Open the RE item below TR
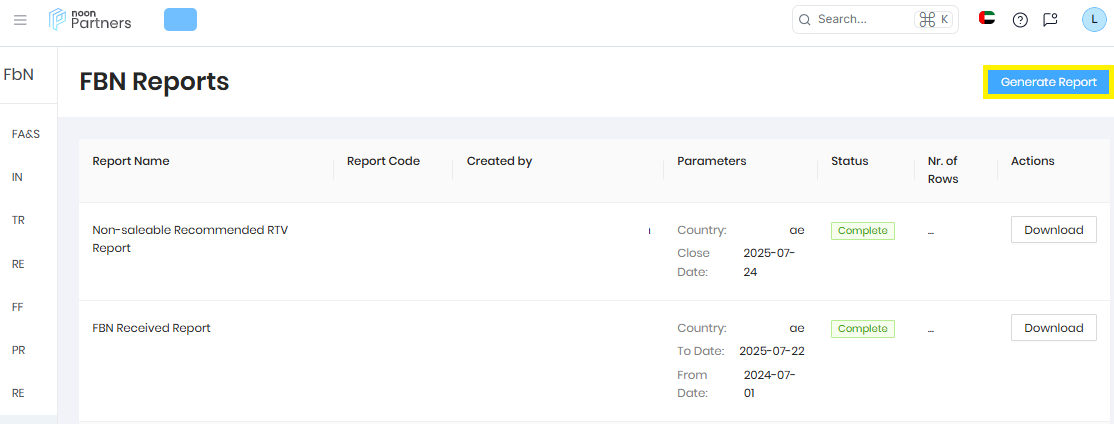 point(18,263)
